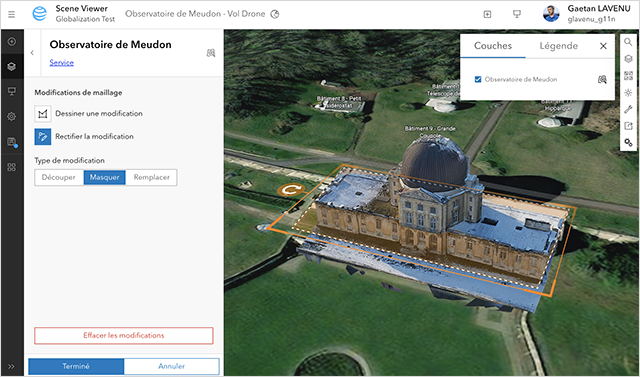Choose Masquer modification type
This screenshot has width=640, height=377.
coord(104,177)
